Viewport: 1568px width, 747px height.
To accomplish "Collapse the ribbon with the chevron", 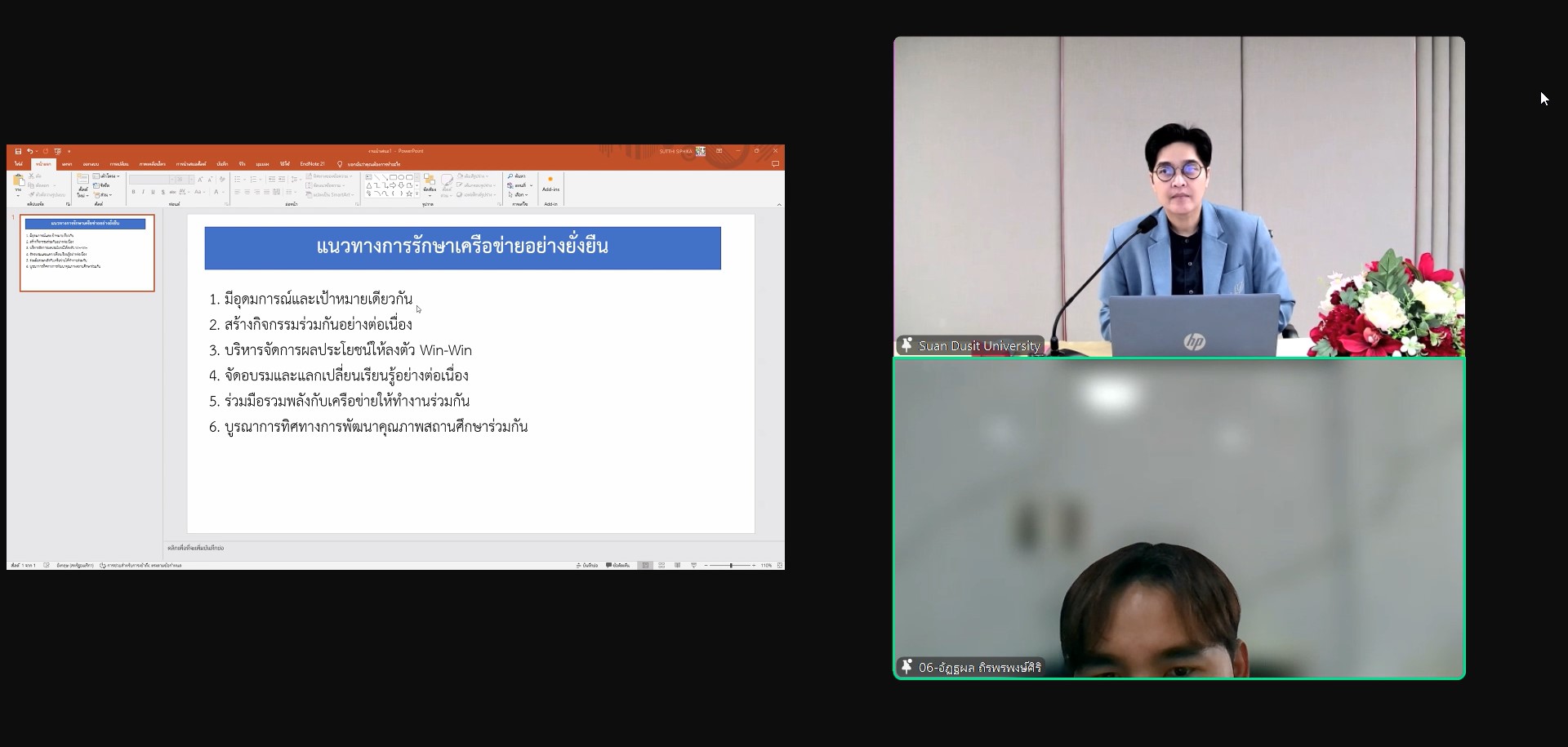I will tap(778, 204).
